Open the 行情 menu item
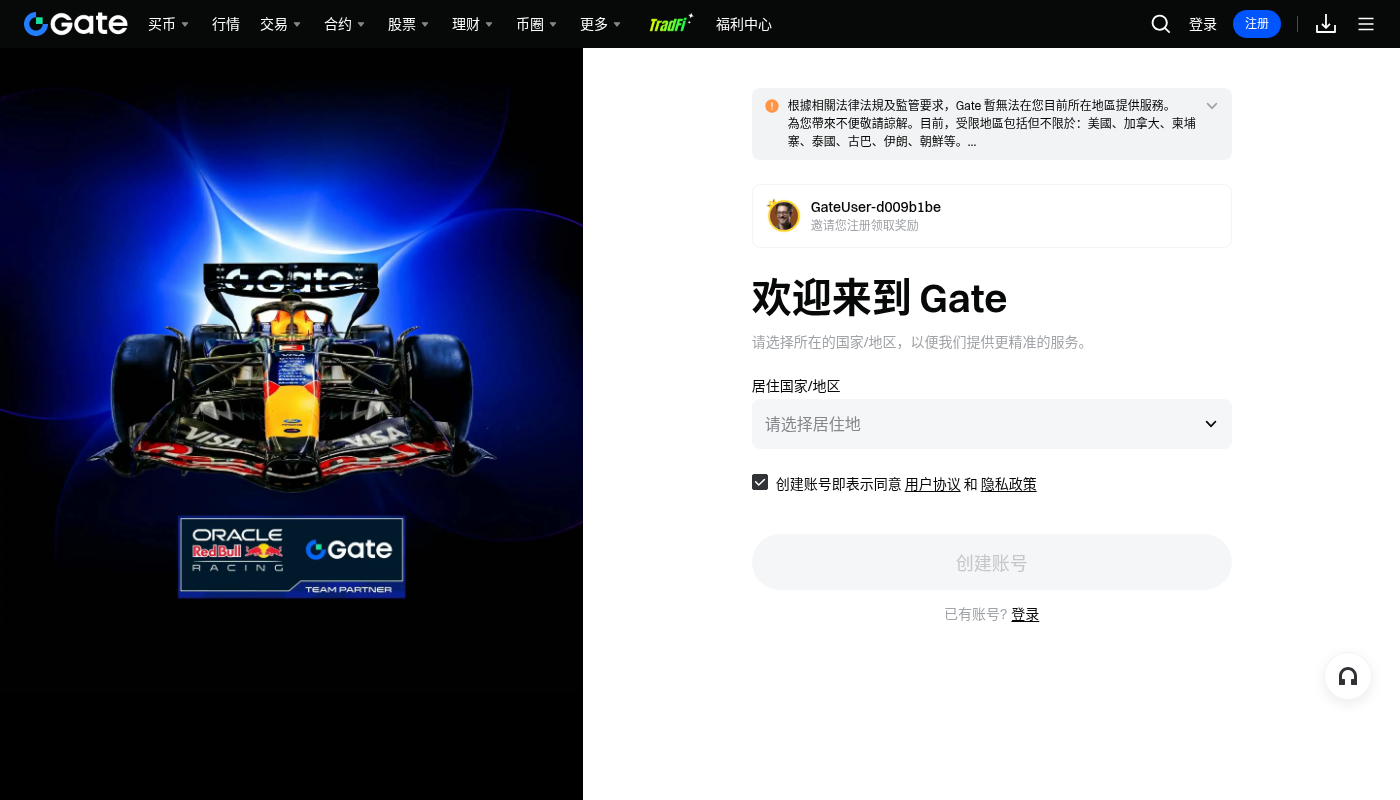 click(226, 24)
